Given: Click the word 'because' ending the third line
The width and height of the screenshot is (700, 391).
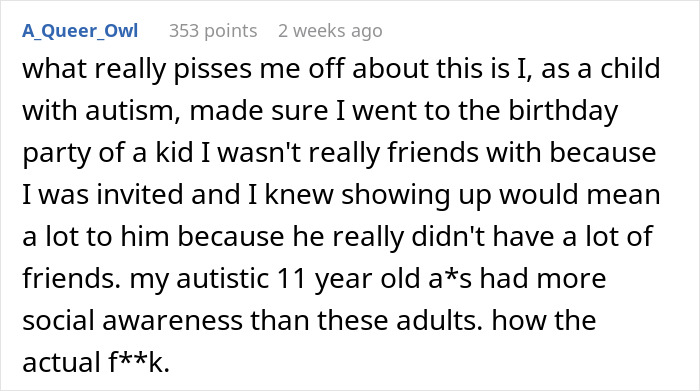Looking at the screenshot, I should [x=603, y=153].
